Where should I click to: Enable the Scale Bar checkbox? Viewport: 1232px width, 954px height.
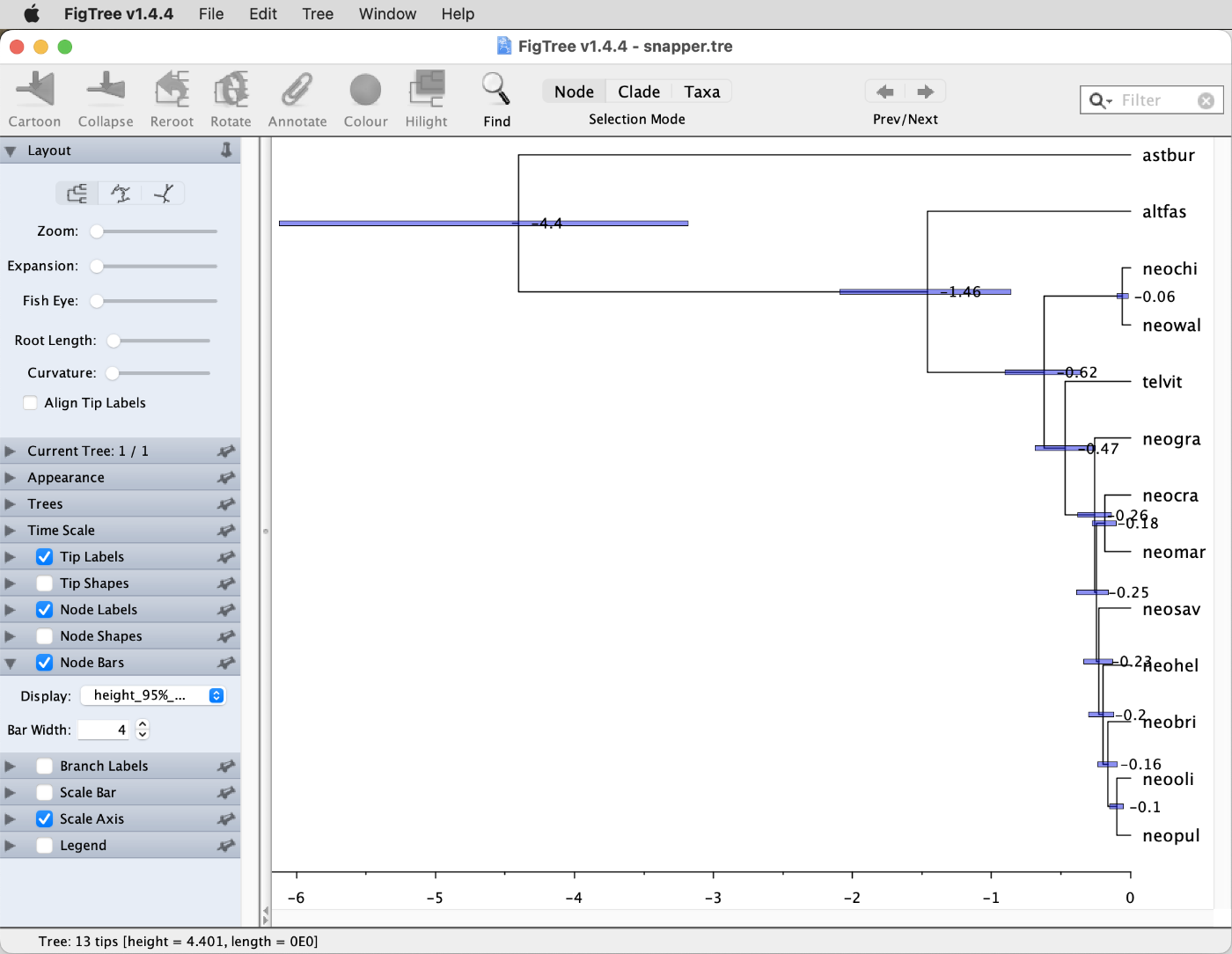click(x=44, y=793)
